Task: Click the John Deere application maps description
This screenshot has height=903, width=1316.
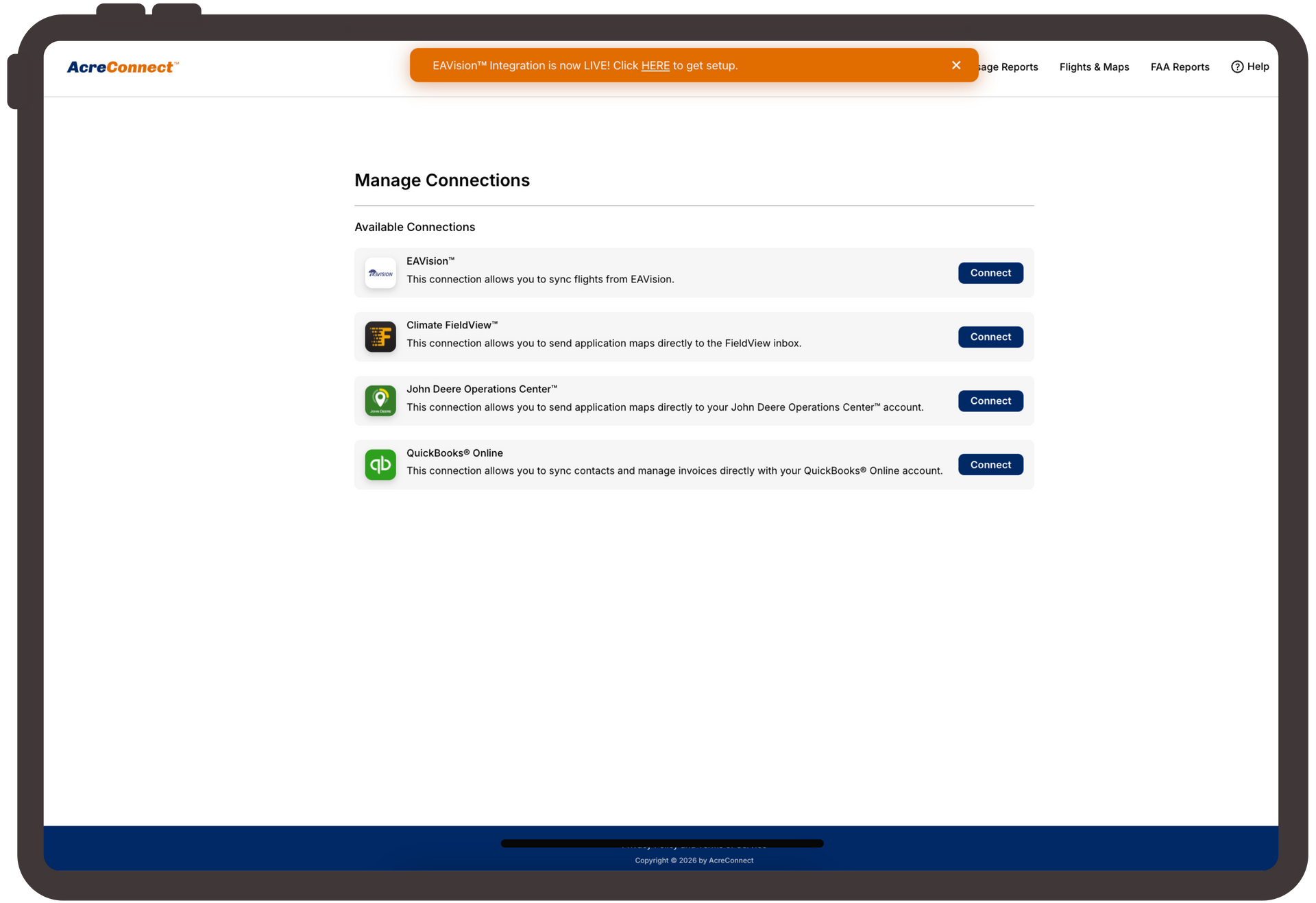Action: 665,407
